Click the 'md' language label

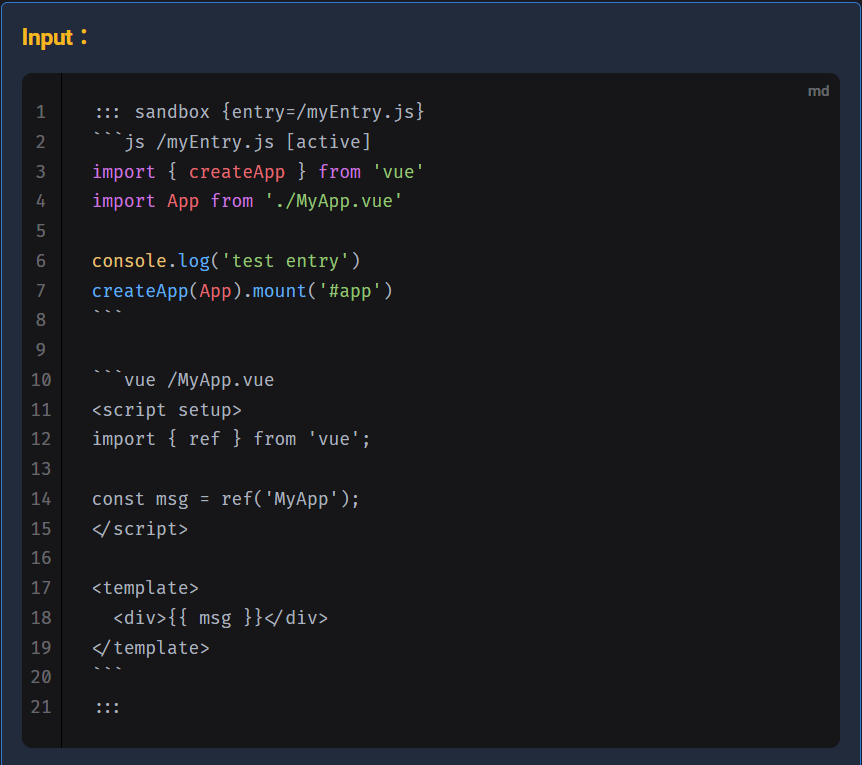(x=818, y=91)
